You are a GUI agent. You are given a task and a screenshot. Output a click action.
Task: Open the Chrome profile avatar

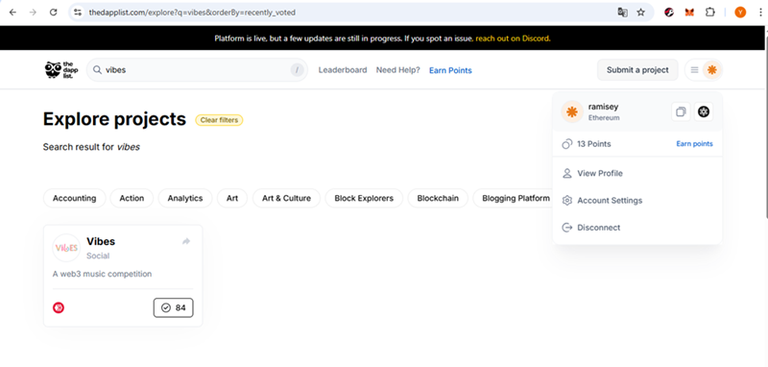740,12
